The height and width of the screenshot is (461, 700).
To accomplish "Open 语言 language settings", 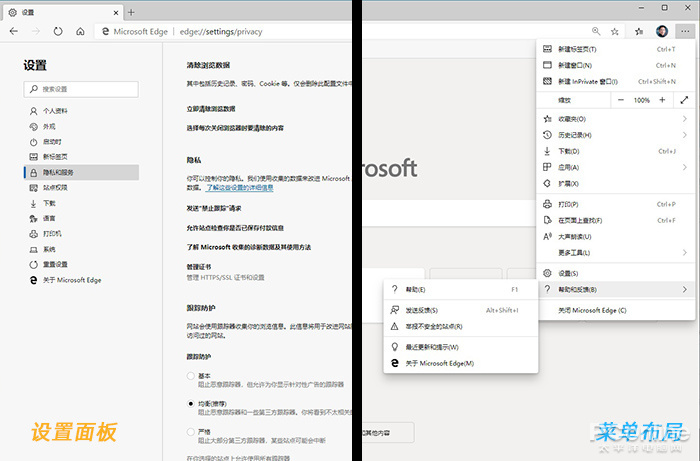I will [x=81, y=219].
